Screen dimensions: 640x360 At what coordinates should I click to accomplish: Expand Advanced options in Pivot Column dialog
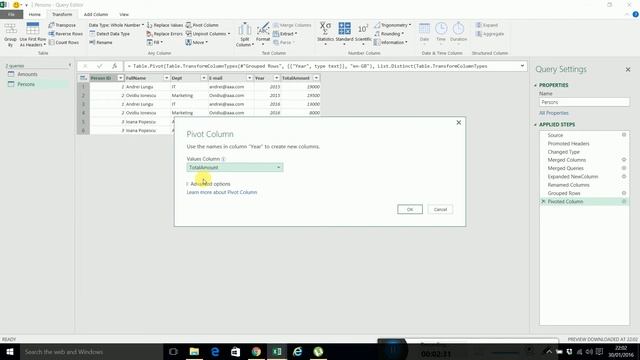tap(208, 184)
